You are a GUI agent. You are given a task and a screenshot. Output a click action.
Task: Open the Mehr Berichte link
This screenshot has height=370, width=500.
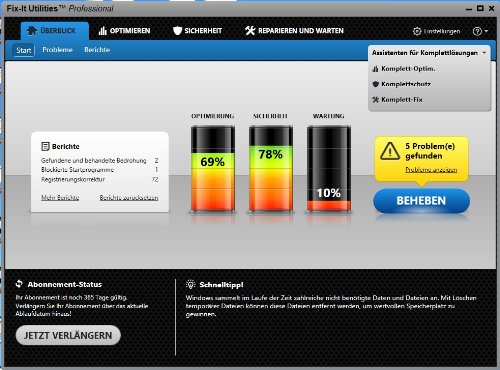(60, 198)
